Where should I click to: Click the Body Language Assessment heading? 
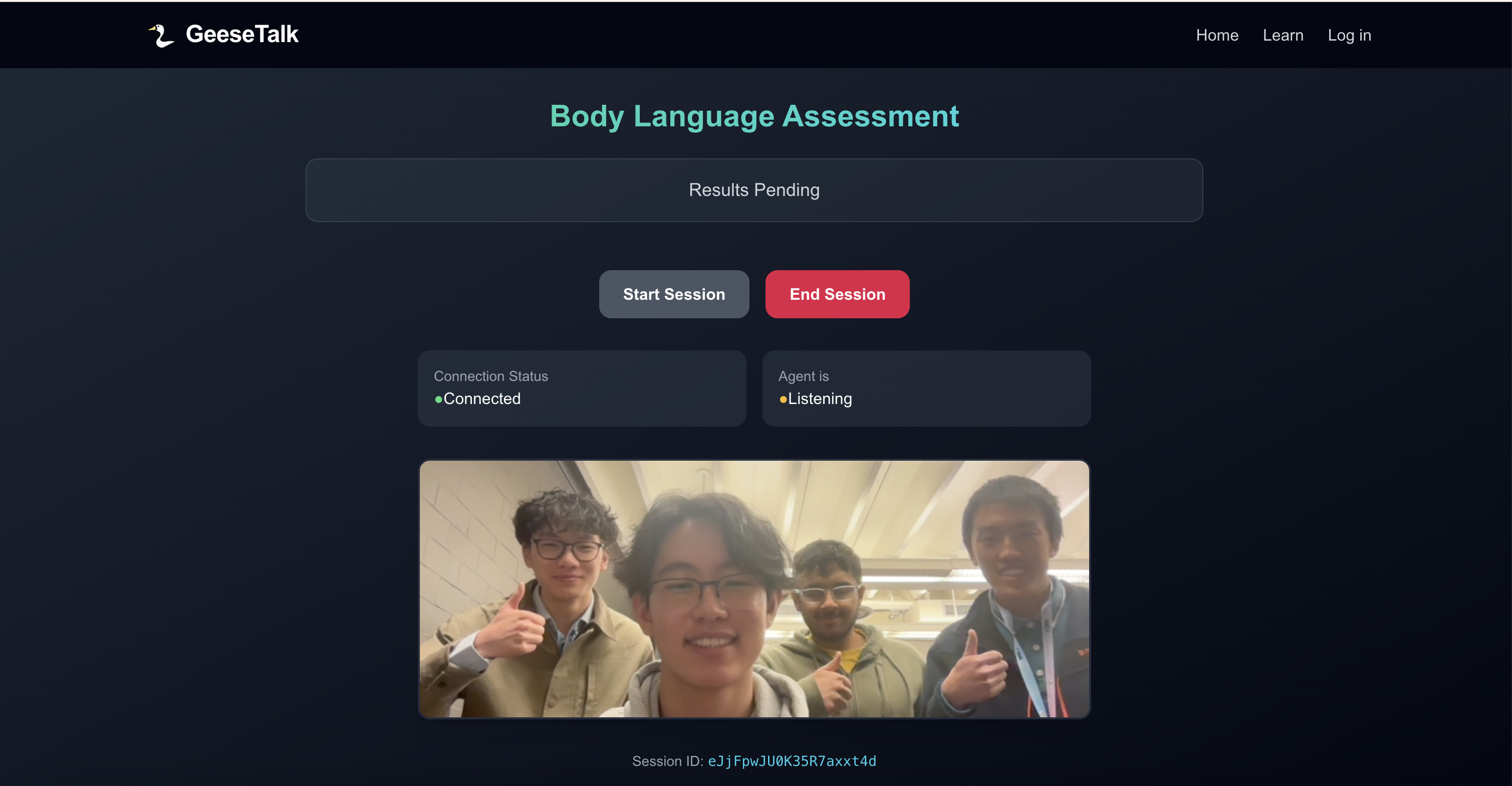coord(753,116)
